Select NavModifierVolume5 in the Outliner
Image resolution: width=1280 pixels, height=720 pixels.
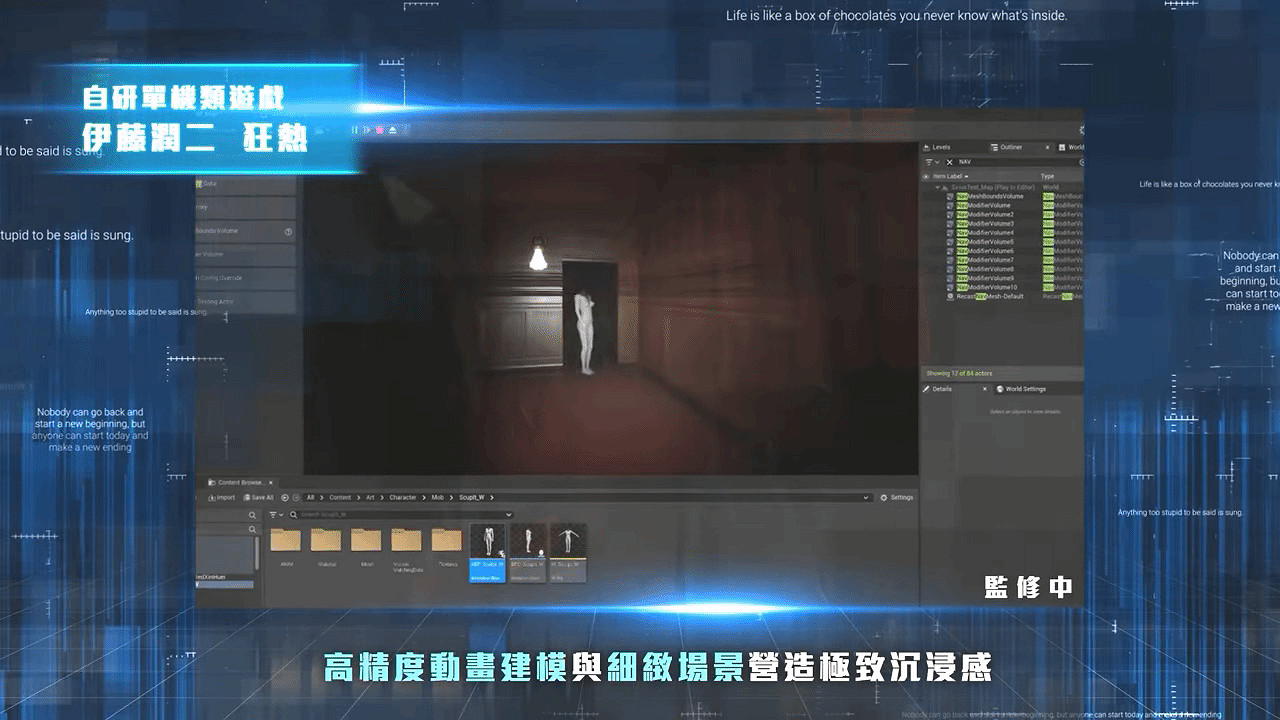(990, 242)
